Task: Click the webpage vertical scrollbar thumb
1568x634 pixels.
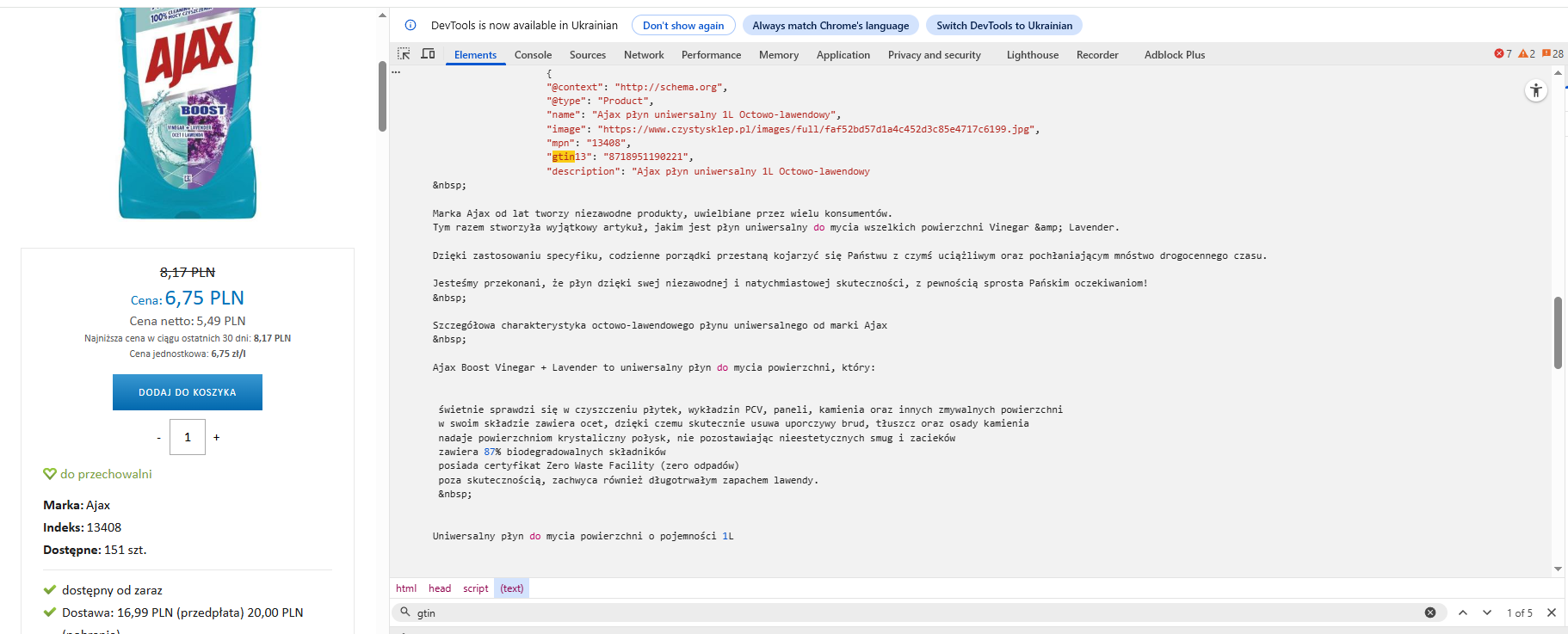Action: (x=382, y=96)
